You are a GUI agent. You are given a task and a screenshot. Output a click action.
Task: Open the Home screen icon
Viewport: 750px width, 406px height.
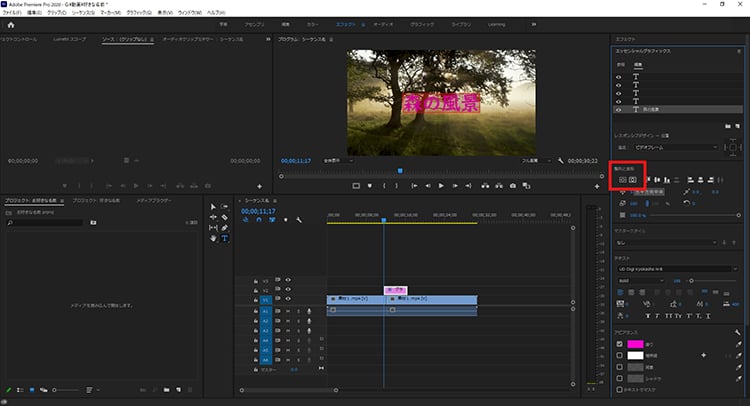(11, 25)
